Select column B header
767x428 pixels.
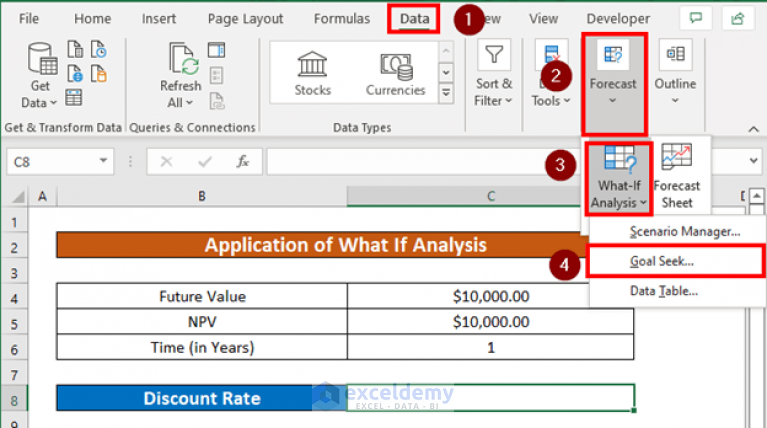[x=202, y=196]
